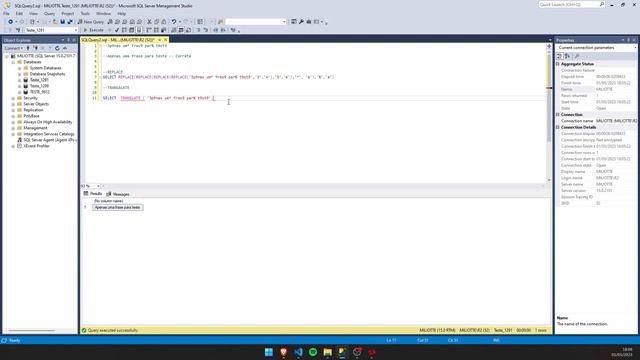Click the Connect plug icon in Object Explorer
640x360 pixels.
(28, 48)
